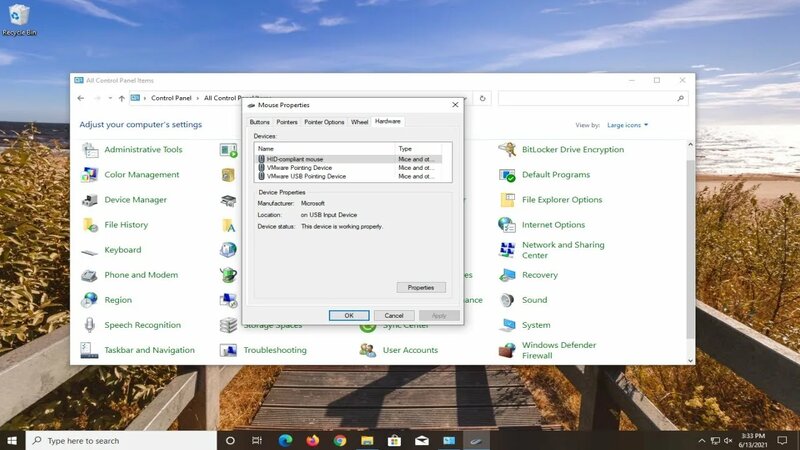The width and height of the screenshot is (800, 450).
Task: Launch Google Chrome from taskbar
Action: coord(340,440)
